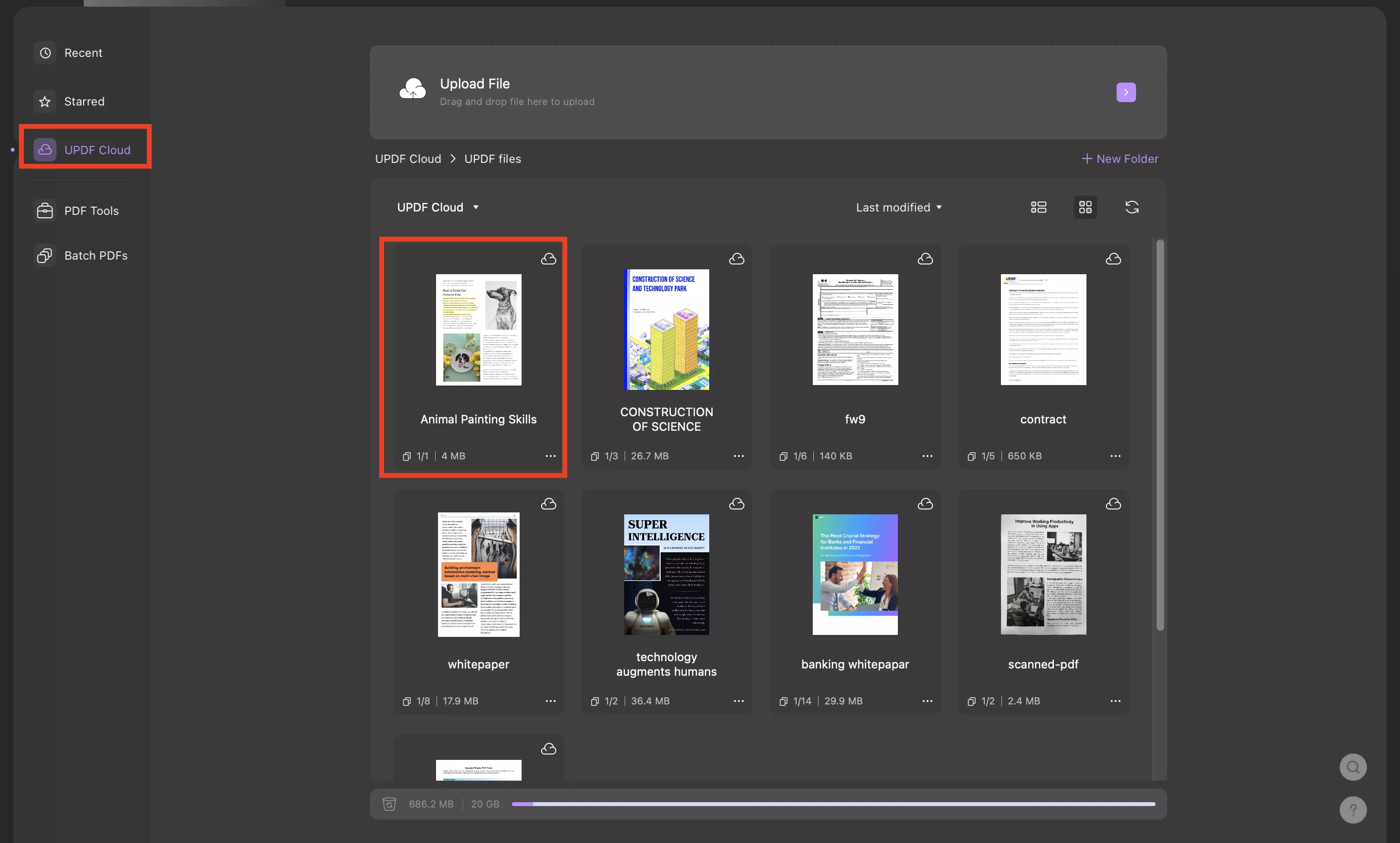Click cloud icon on banking whitepapar
1400x843 pixels.
click(x=925, y=504)
